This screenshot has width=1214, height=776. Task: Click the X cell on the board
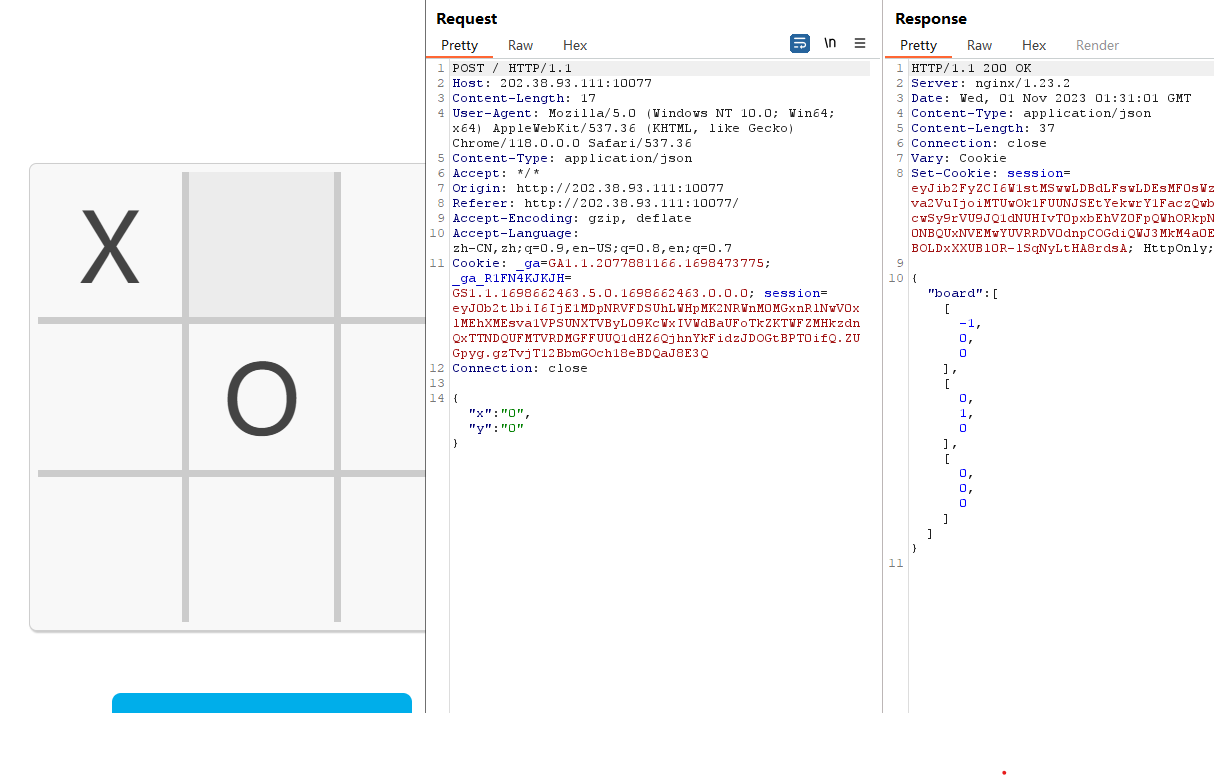tap(110, 245)
